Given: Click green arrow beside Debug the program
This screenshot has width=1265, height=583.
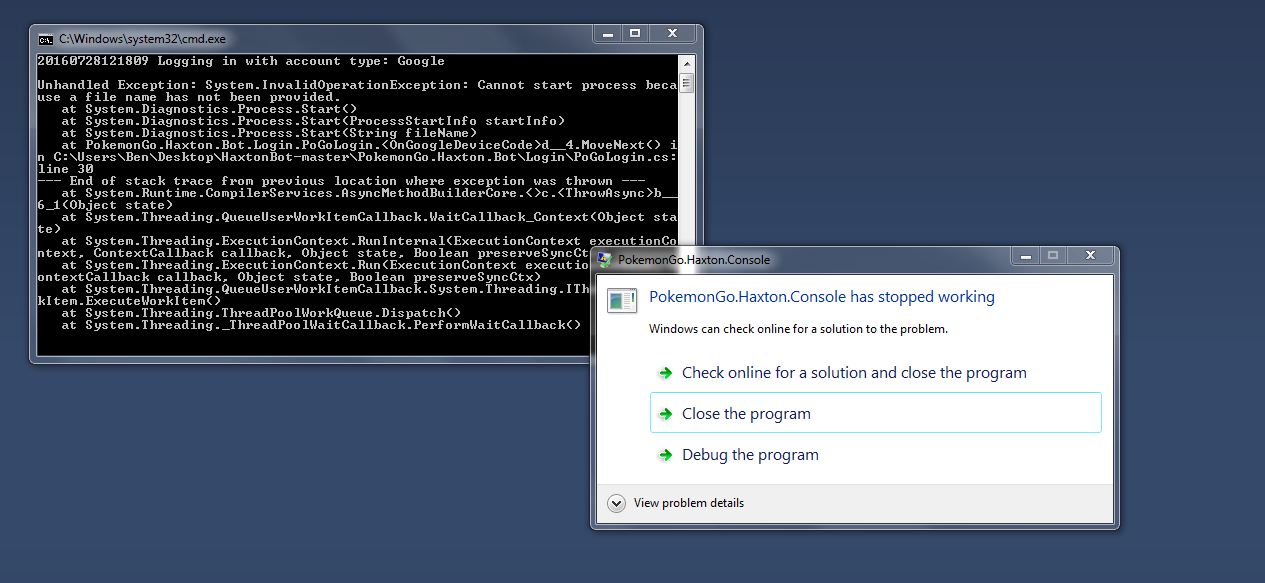Looking at the screenshot, I should [x=665, y=455].
